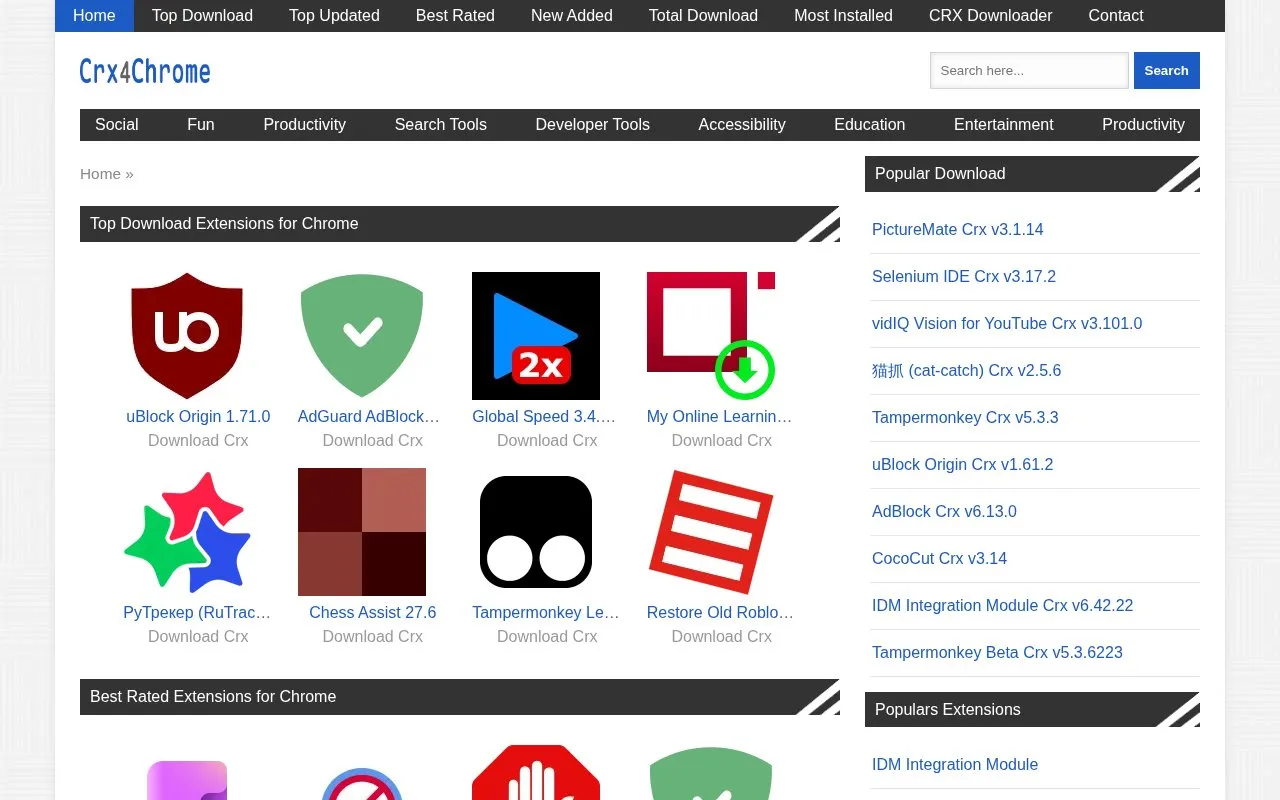Click the blue Search button
Screen dimensions: 1280x800
click(1166, 71)
